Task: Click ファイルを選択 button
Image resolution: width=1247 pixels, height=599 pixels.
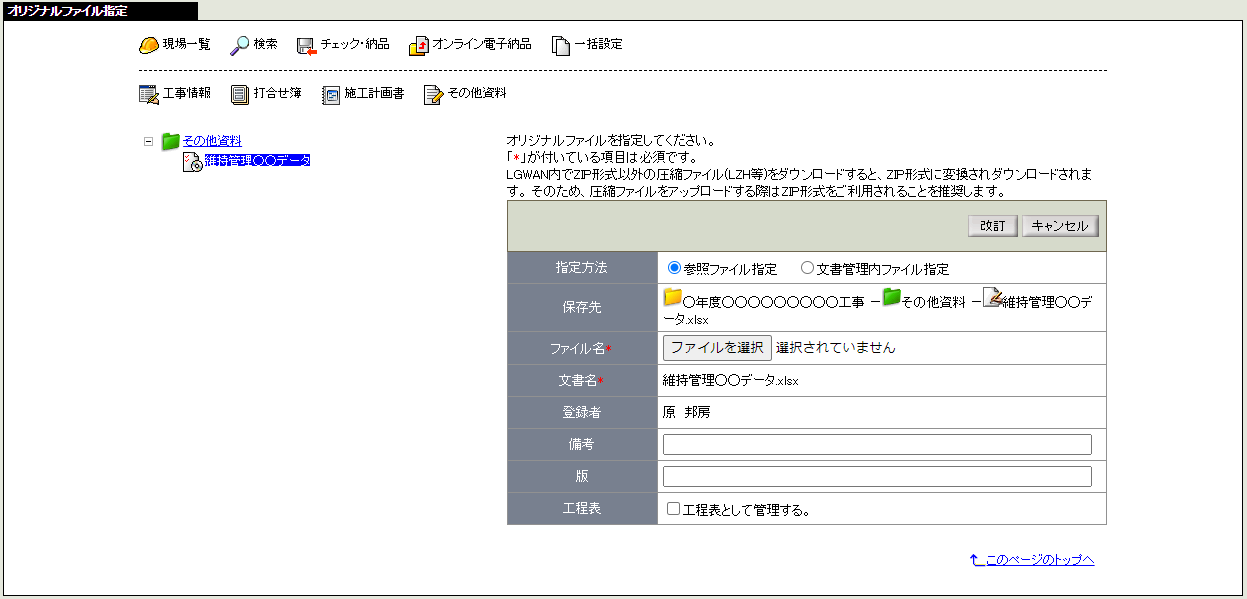Action: [x=717, y=348]
